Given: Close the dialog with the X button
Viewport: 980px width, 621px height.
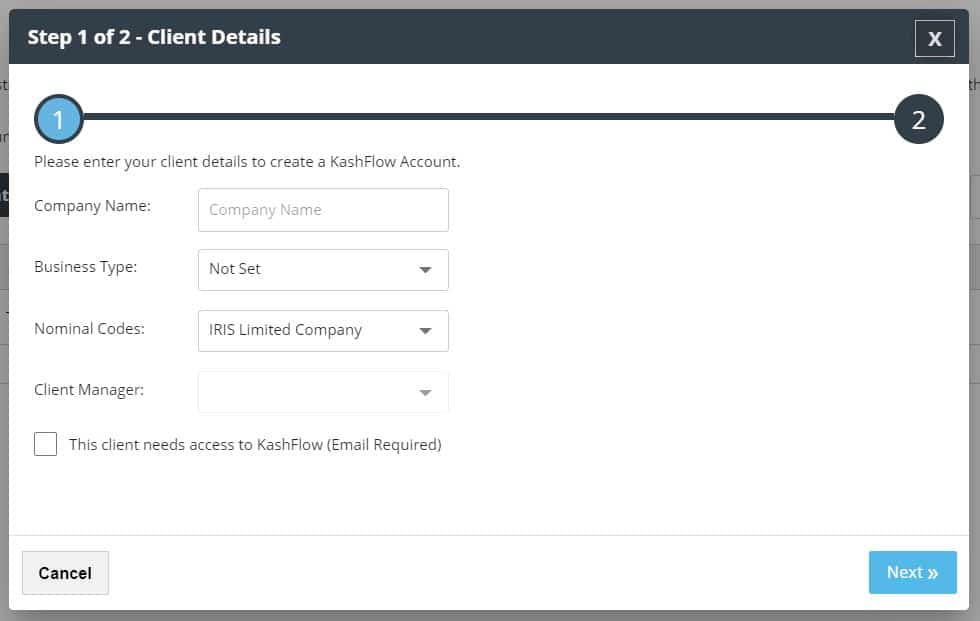Looking at the screenshot, I should tap(934, 39).
